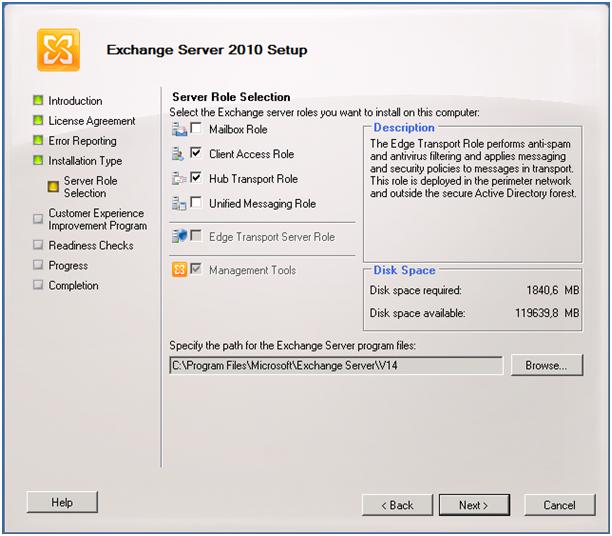Click the Exchange Server program files path field
This screenshot has height=536, width=612.
[x=336, y=365]
